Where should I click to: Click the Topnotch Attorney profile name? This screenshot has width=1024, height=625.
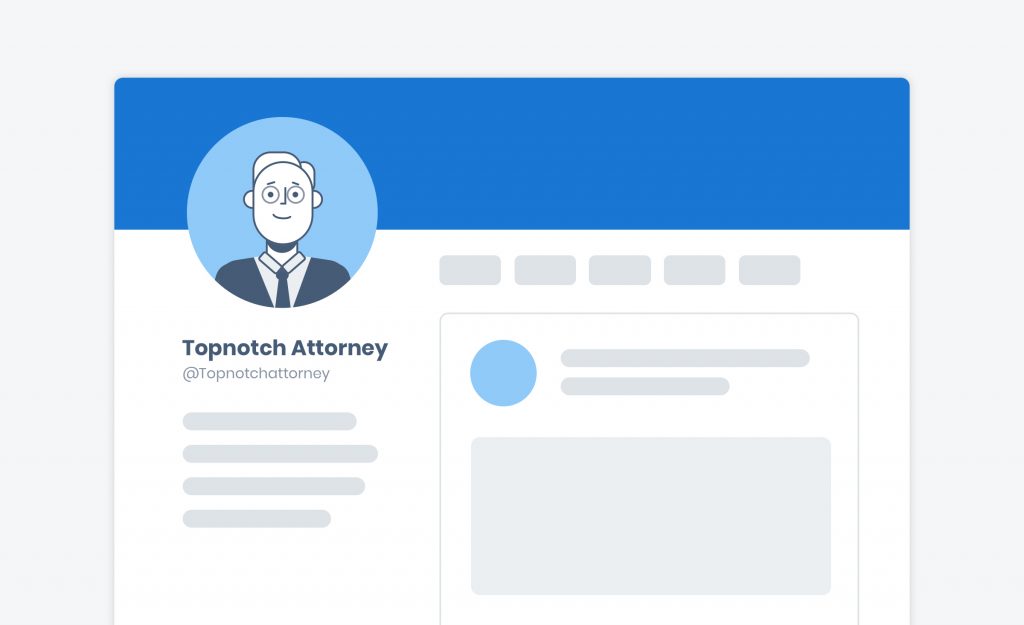click(x=285, y=347)
